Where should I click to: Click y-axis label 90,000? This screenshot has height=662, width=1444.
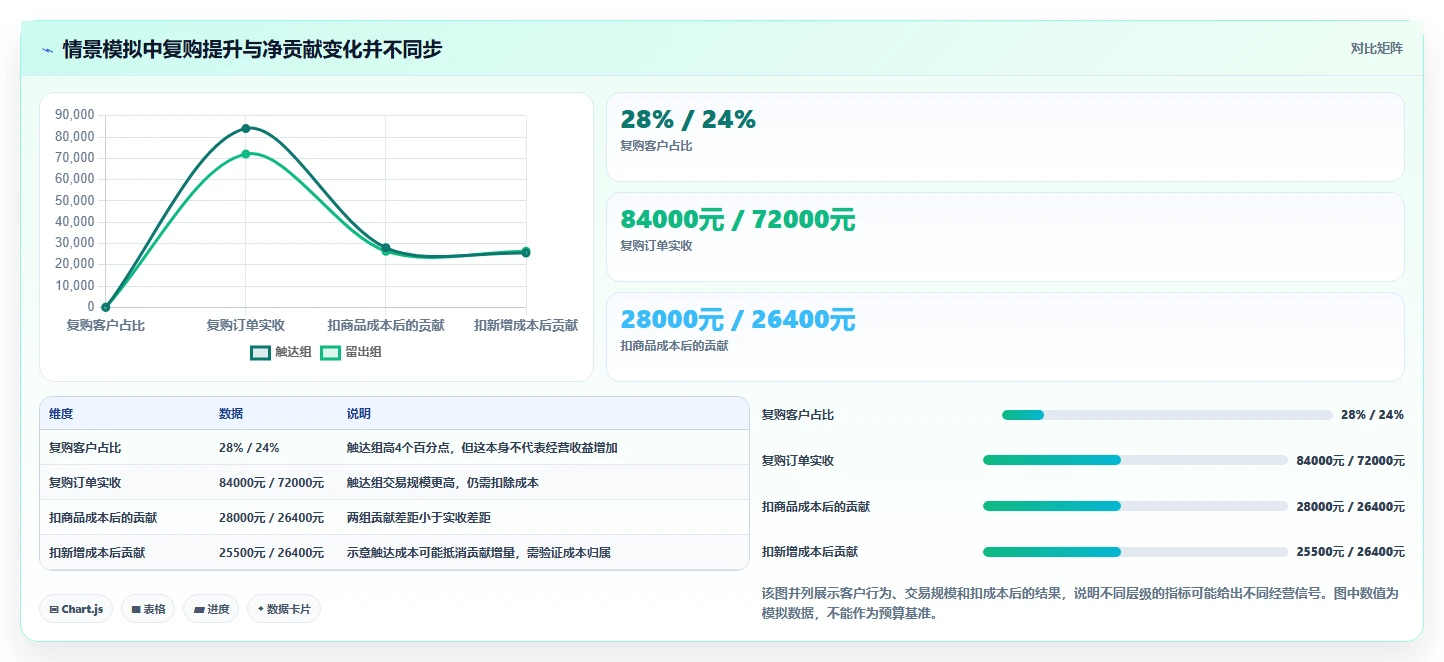coord(75,115)
